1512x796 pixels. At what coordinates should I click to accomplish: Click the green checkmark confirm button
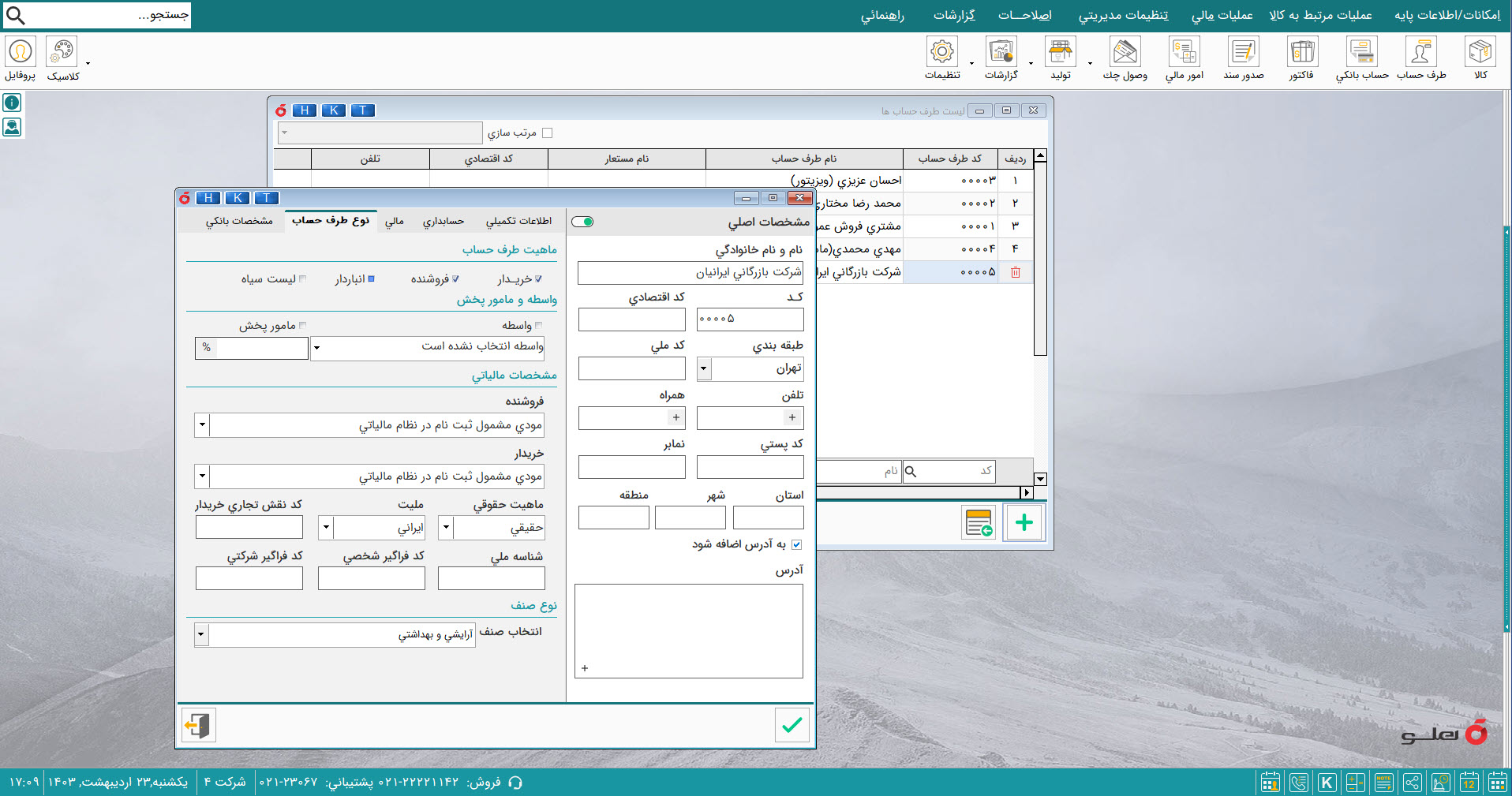coord(792,725)
